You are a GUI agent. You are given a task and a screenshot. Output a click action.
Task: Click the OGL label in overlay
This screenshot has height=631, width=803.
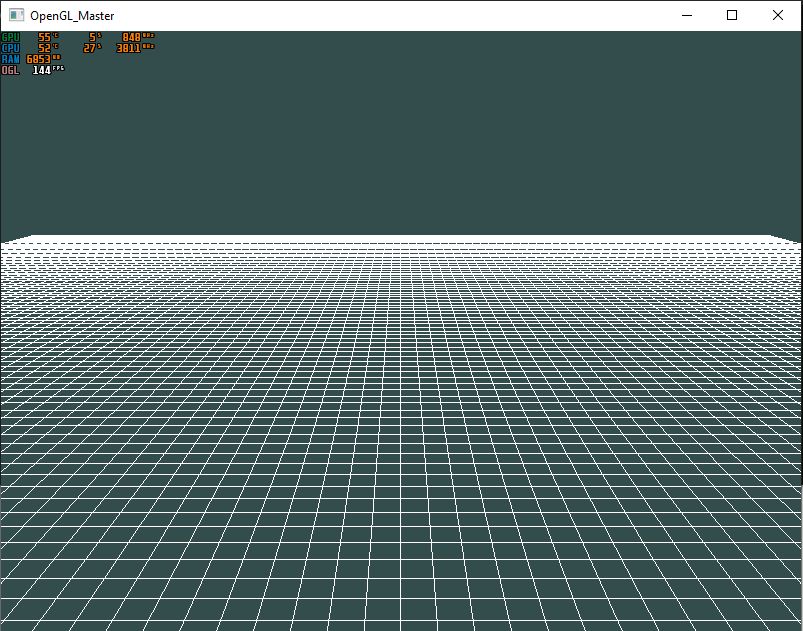(x=10, y=70)
